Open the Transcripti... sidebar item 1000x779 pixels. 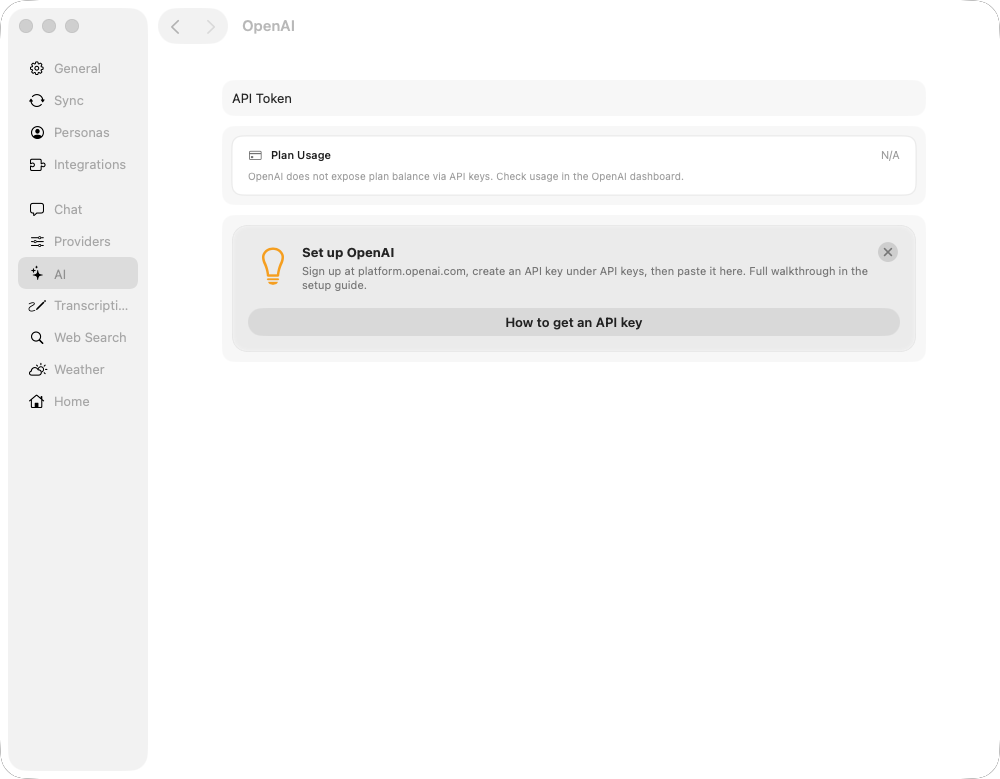[x=78, y=306]
